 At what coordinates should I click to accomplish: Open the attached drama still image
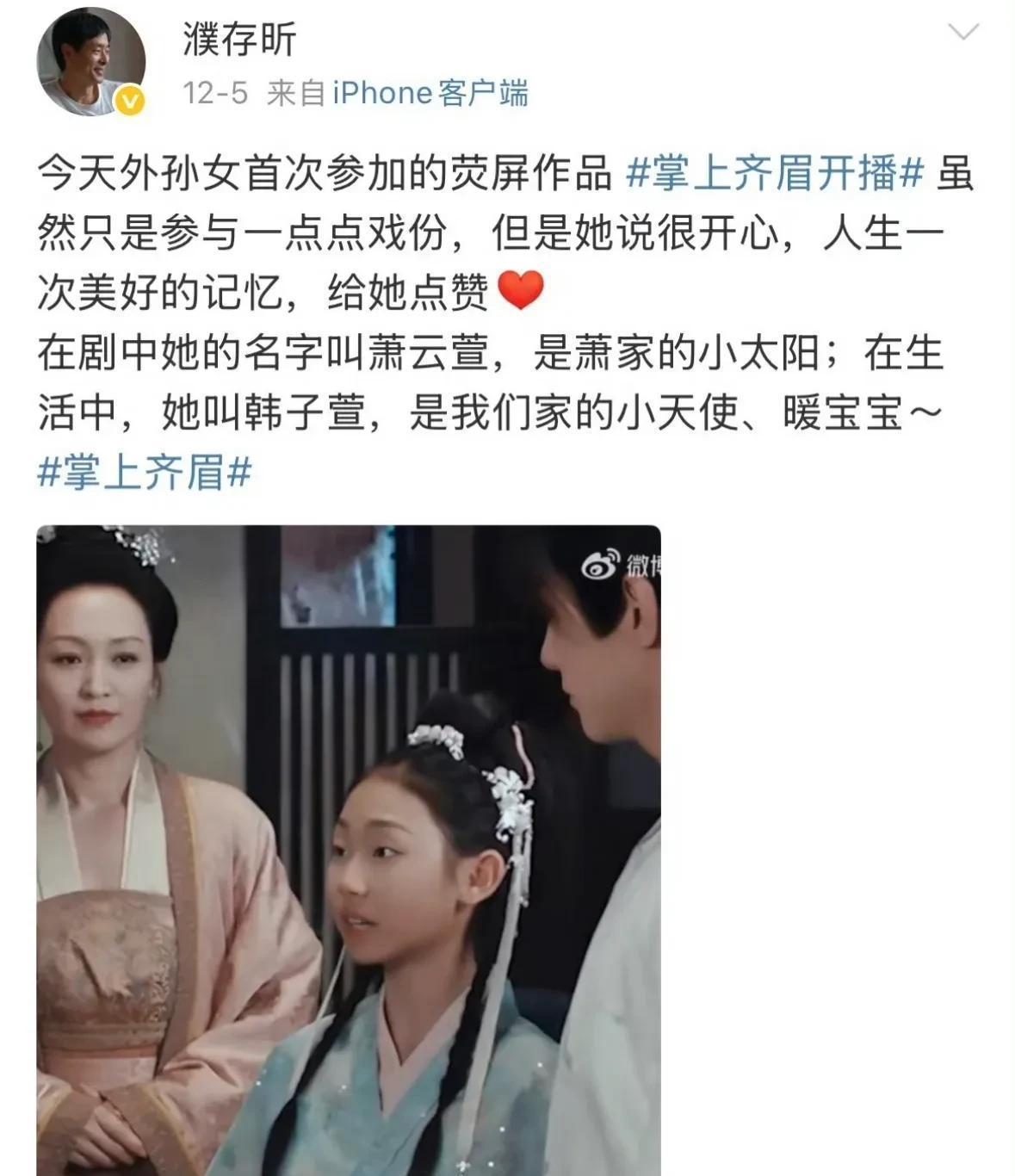pos(349,850)
